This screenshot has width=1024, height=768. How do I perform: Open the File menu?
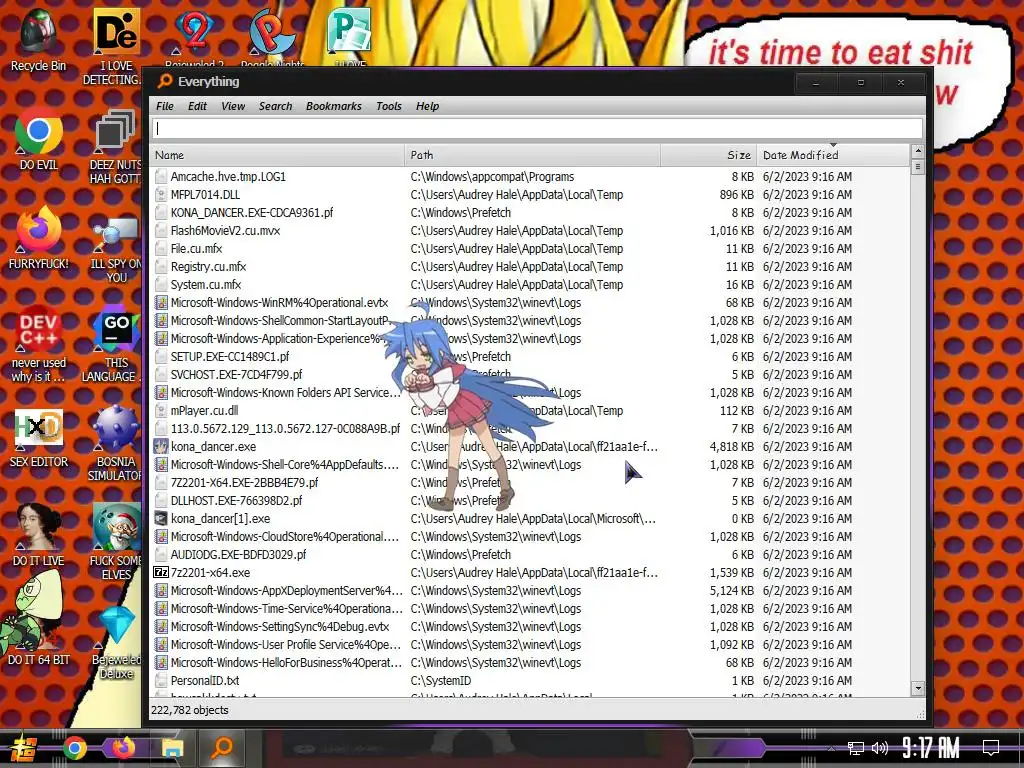165,106
